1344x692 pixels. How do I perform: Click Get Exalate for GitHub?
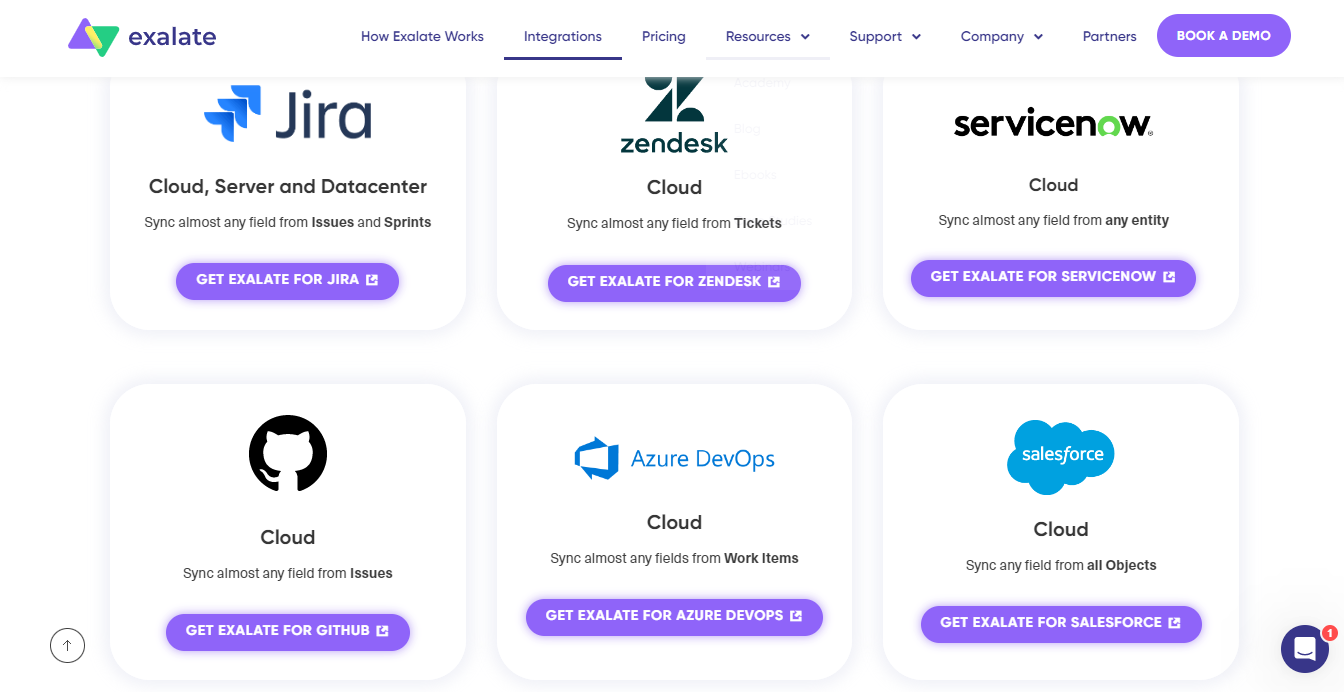pos(288,631)
